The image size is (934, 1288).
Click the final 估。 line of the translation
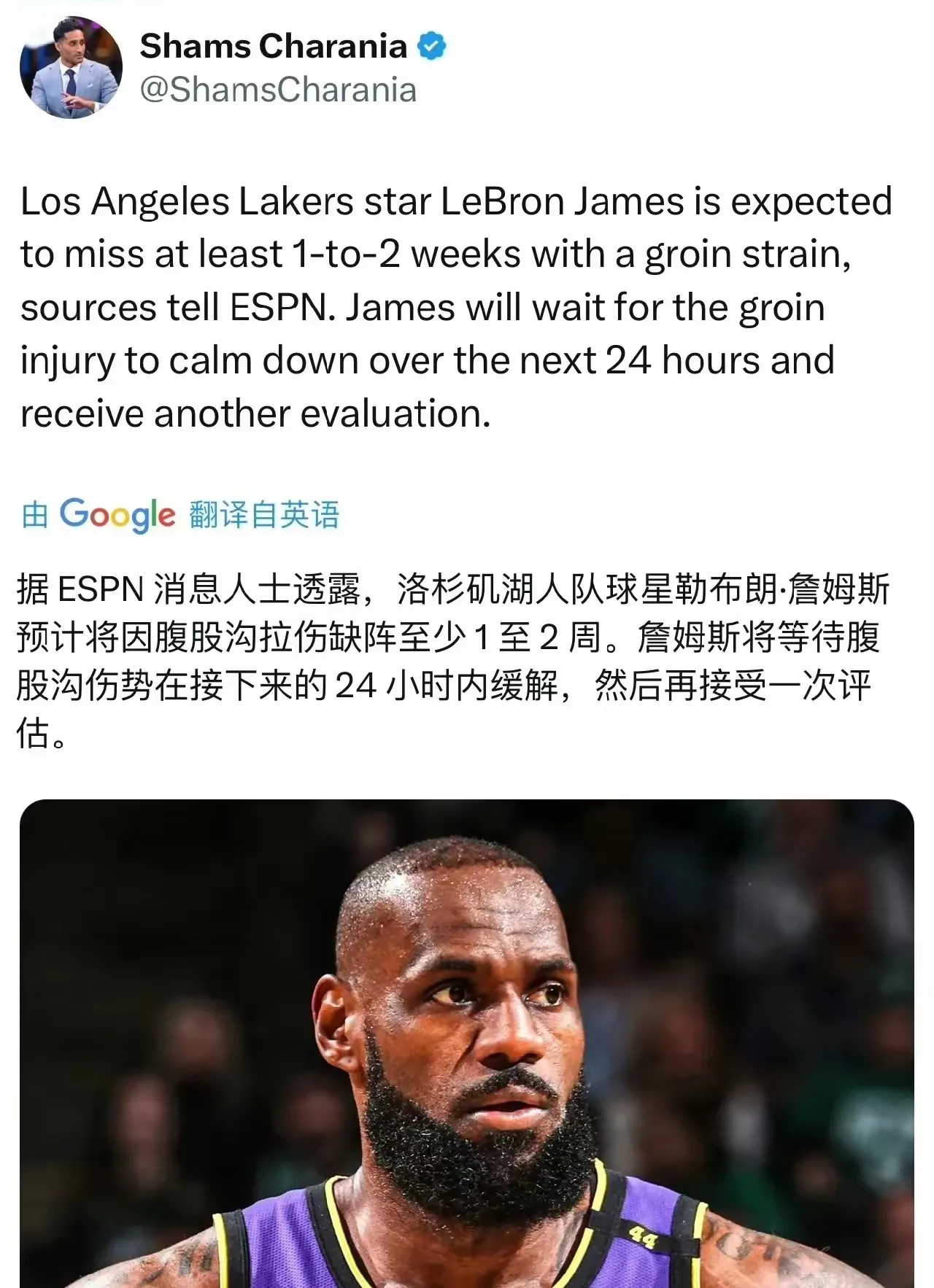[x=42, y=734]
